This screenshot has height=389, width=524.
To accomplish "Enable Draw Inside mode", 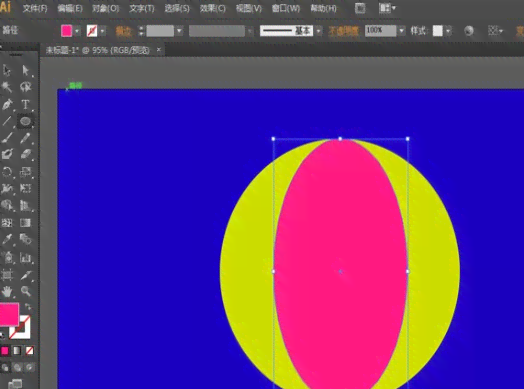I will [x=30, y=368].
